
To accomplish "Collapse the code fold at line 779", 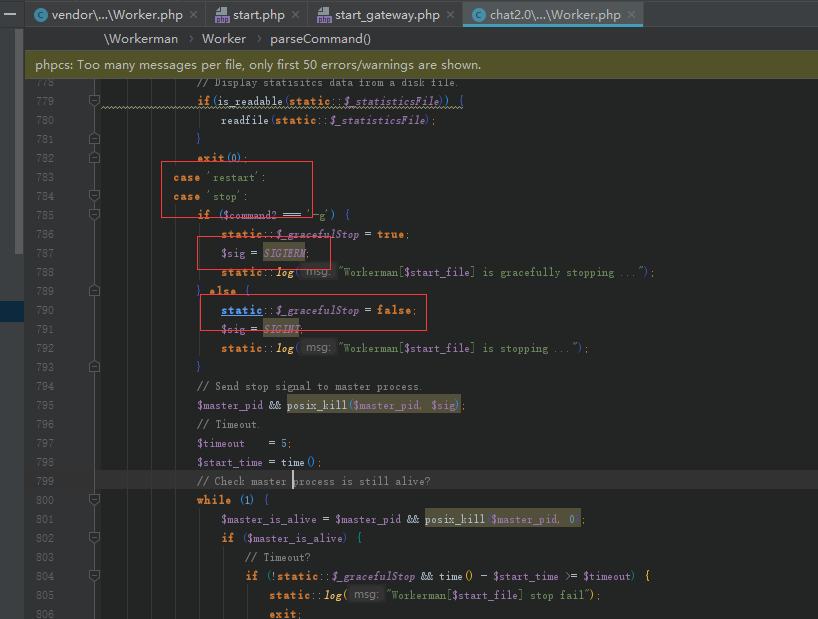I will pos(94,100).
